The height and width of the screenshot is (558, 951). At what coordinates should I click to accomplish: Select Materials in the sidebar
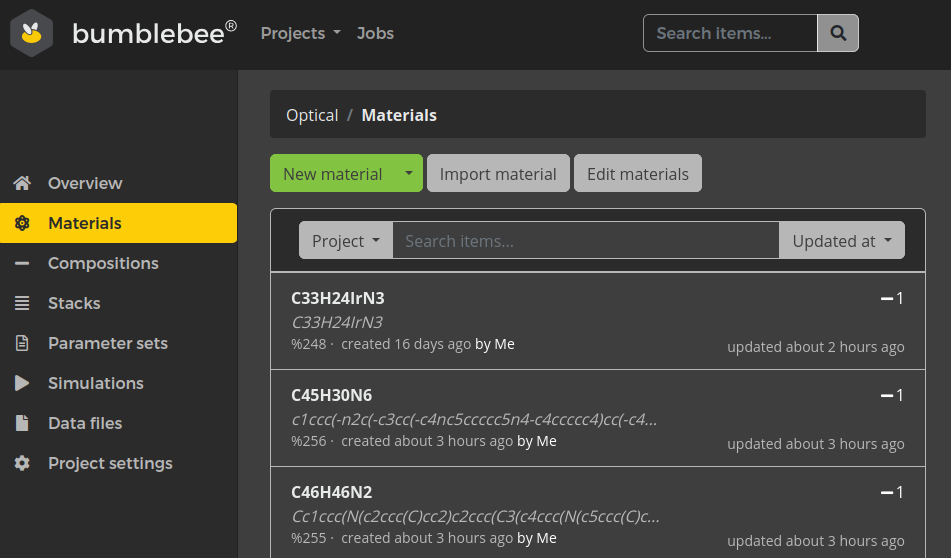point(85,223)
